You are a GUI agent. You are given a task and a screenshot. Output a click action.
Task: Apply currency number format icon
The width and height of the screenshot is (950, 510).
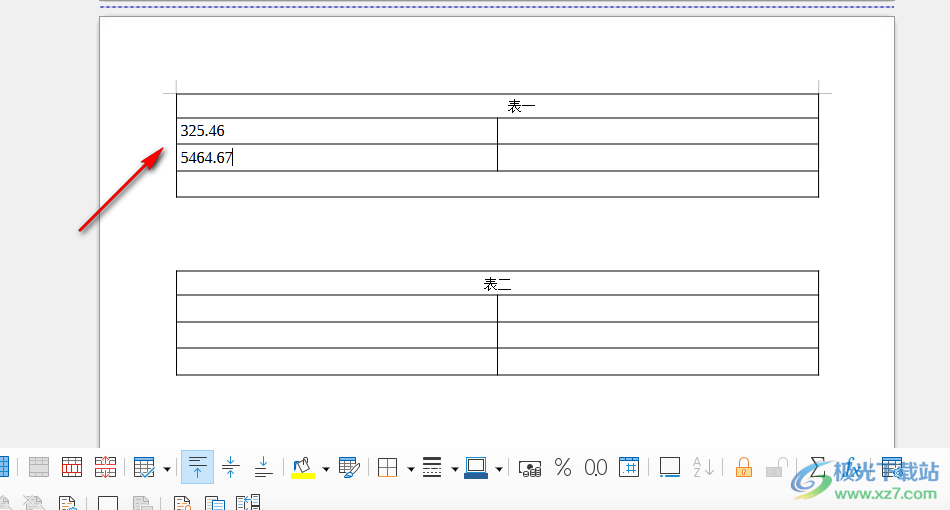(530, 468)
